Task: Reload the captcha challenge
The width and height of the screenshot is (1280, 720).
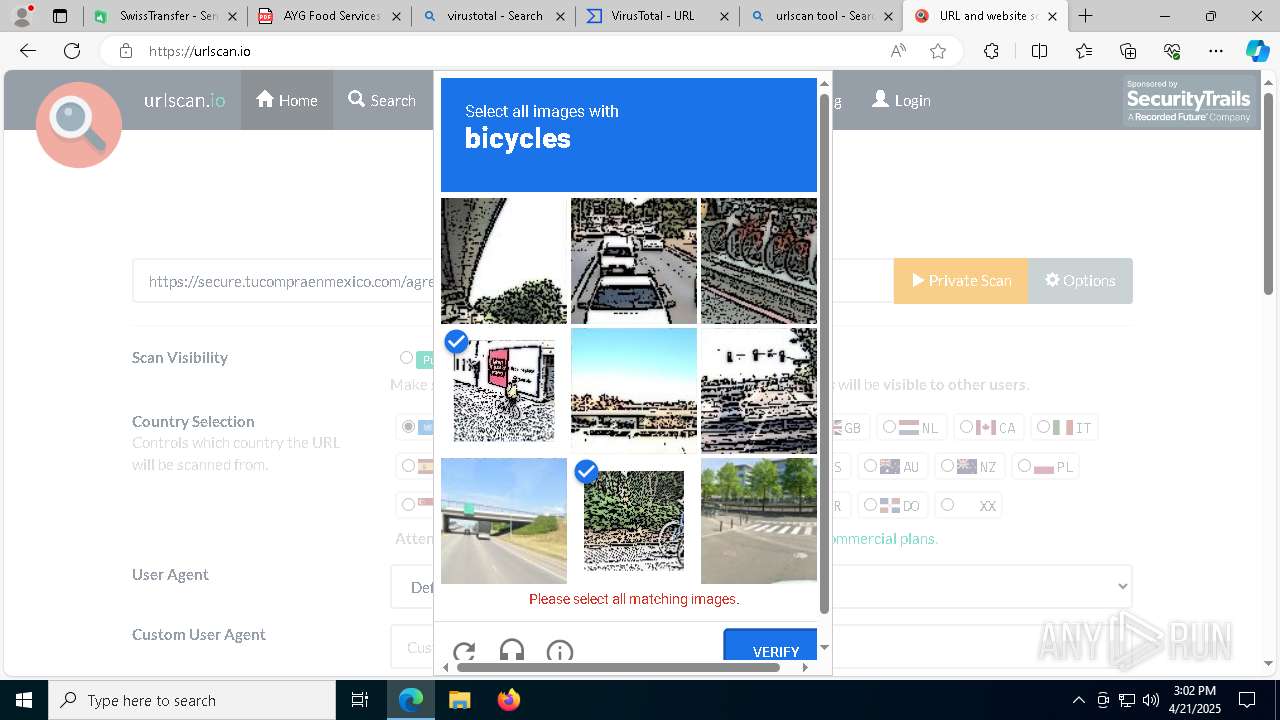Action: point(464,652)
